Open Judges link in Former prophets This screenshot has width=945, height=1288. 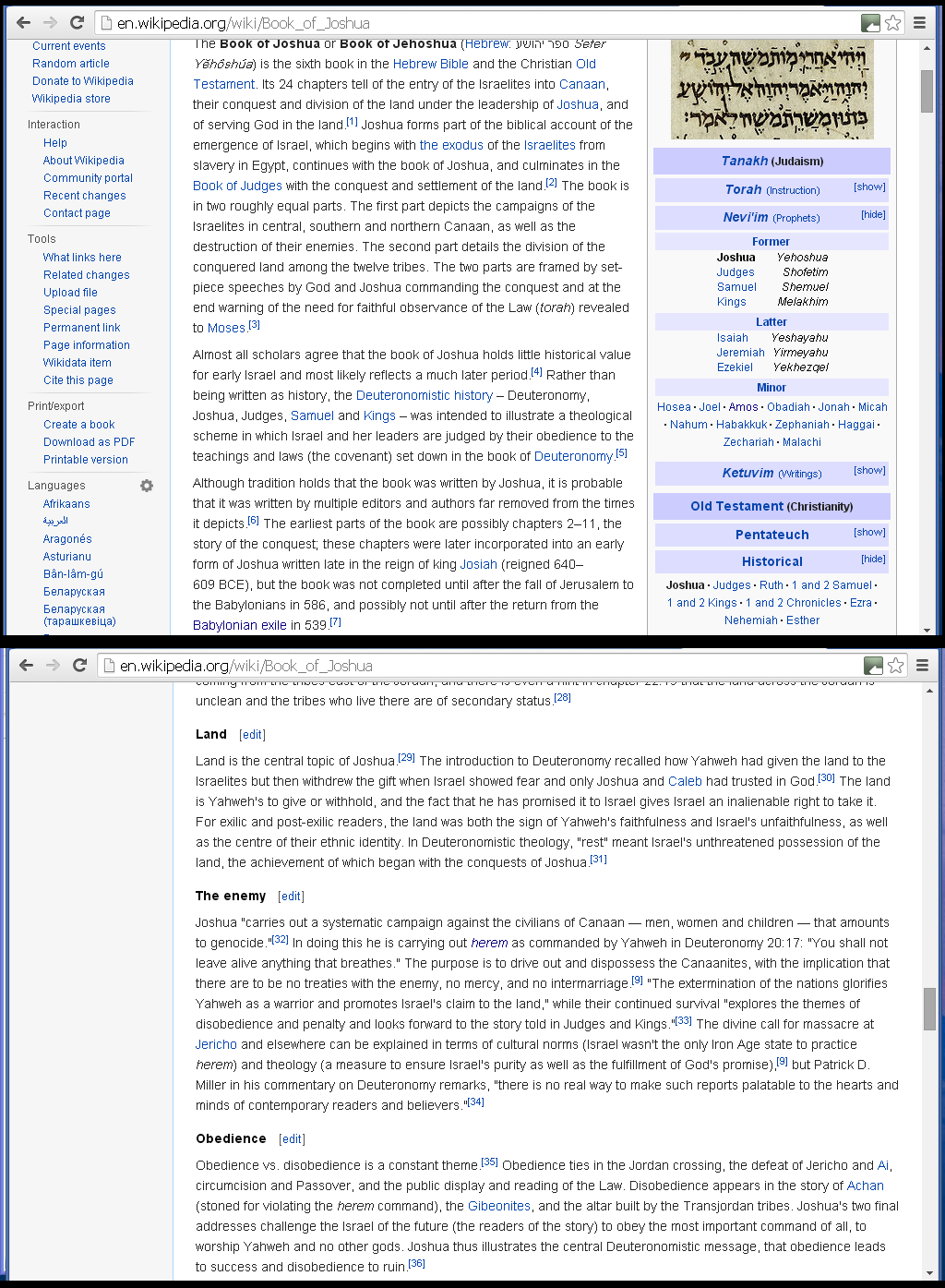pyautogui.click(x=736, y=272)
